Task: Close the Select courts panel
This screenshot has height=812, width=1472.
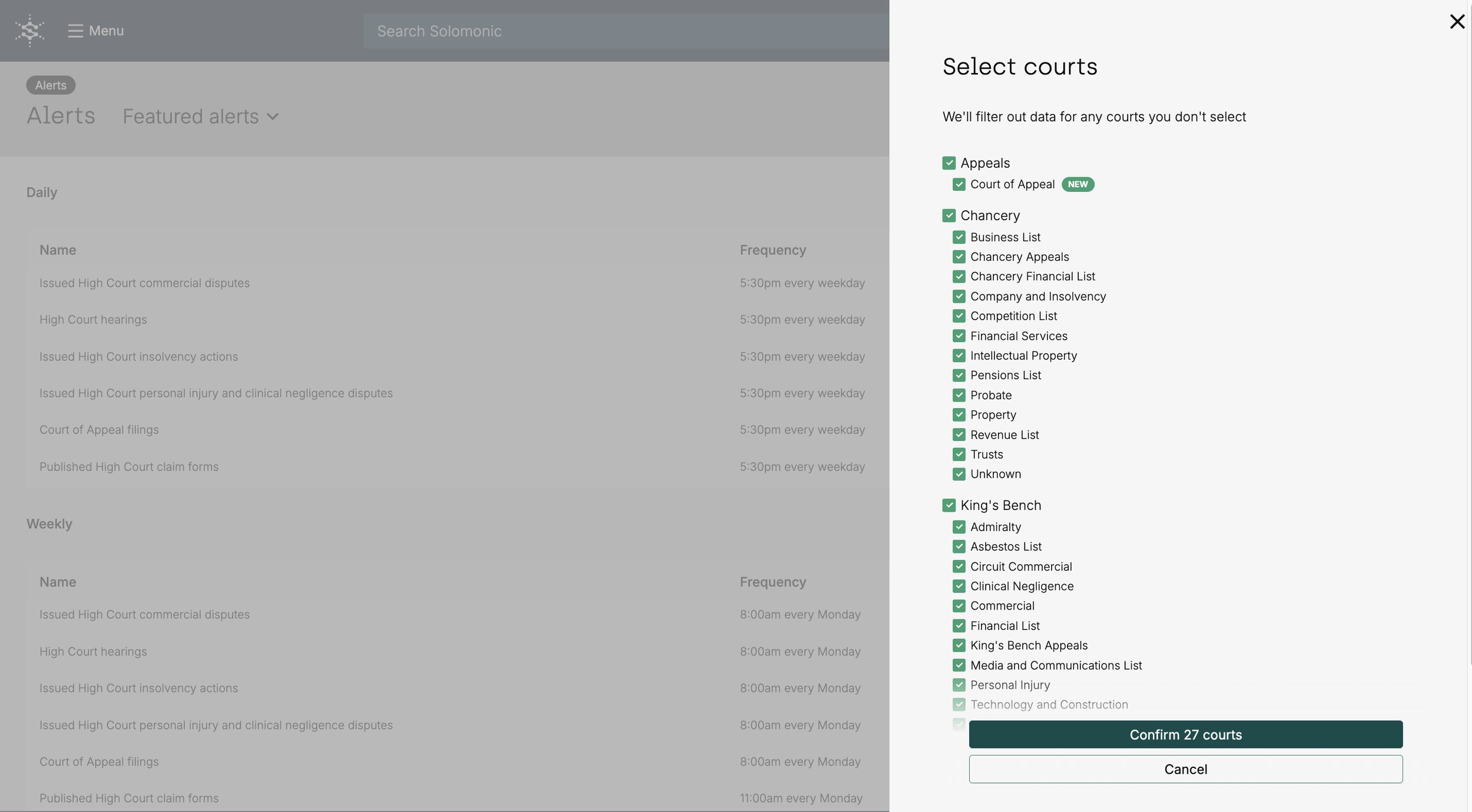Action: pyautogui.click(x=1457, y=22)
